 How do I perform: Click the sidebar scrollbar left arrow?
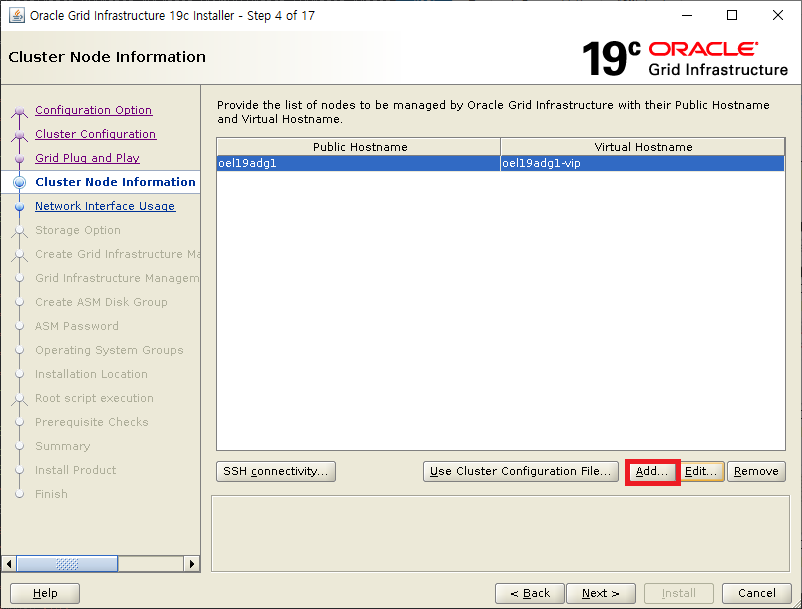tap(9, 564)
